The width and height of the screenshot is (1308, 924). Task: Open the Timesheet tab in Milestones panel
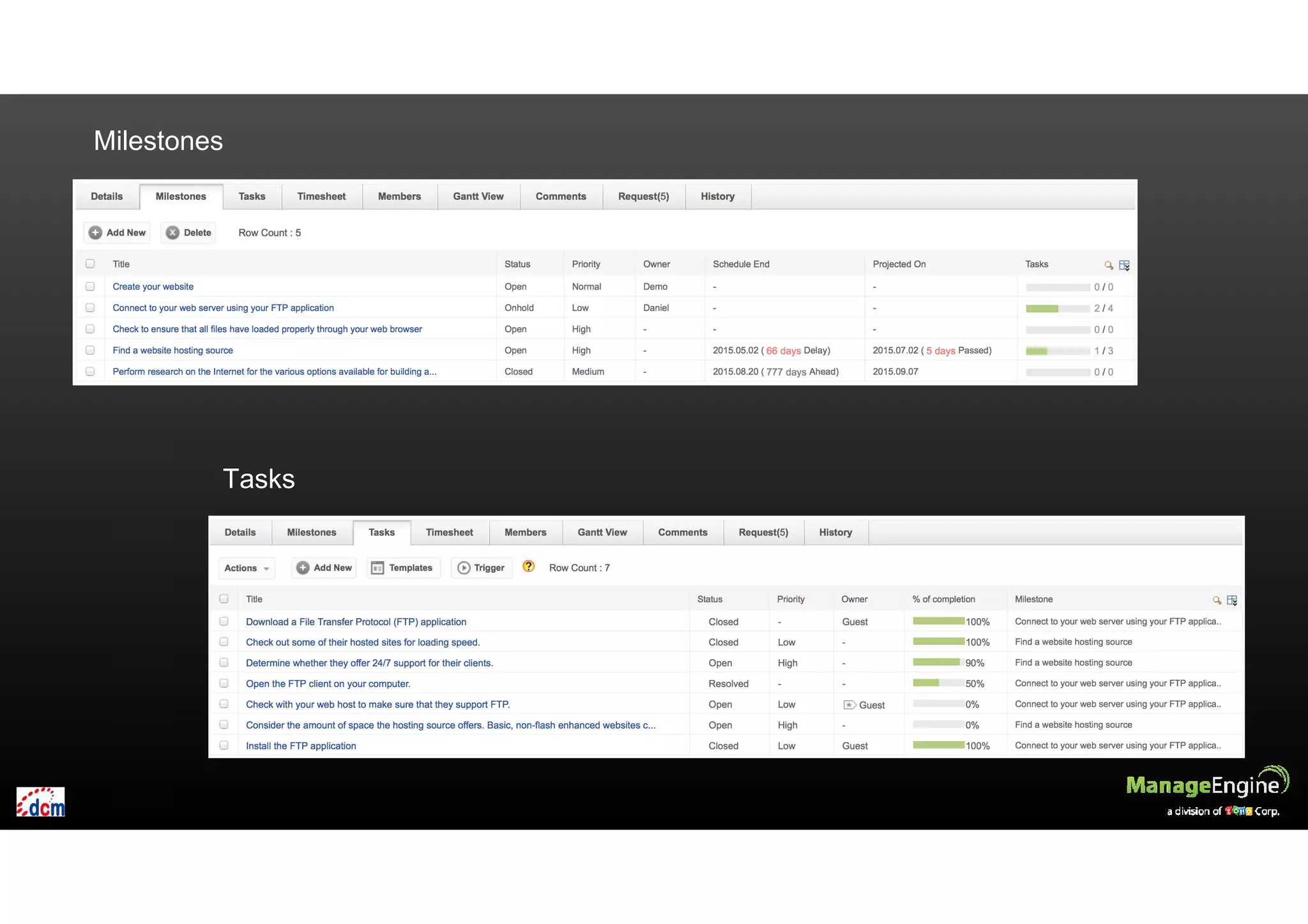[x=321, y=196]
